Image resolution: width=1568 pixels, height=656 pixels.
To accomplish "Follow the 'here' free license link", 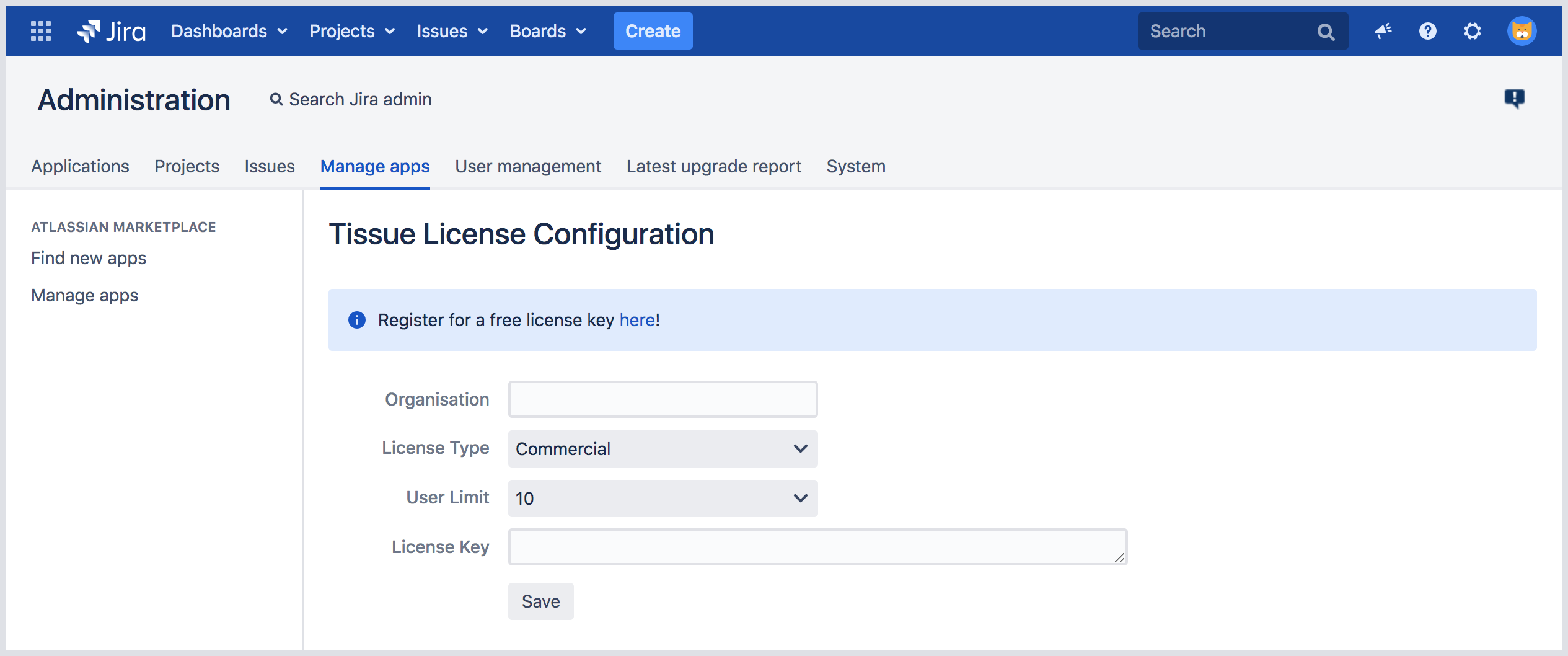I will click(x=637, y=320).
